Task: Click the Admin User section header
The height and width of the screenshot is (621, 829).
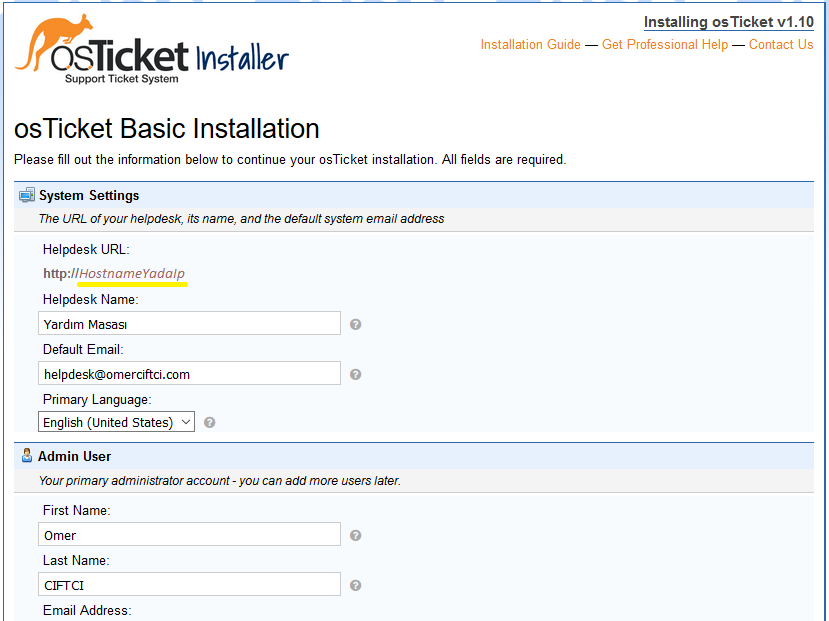Action: [75, 456]
